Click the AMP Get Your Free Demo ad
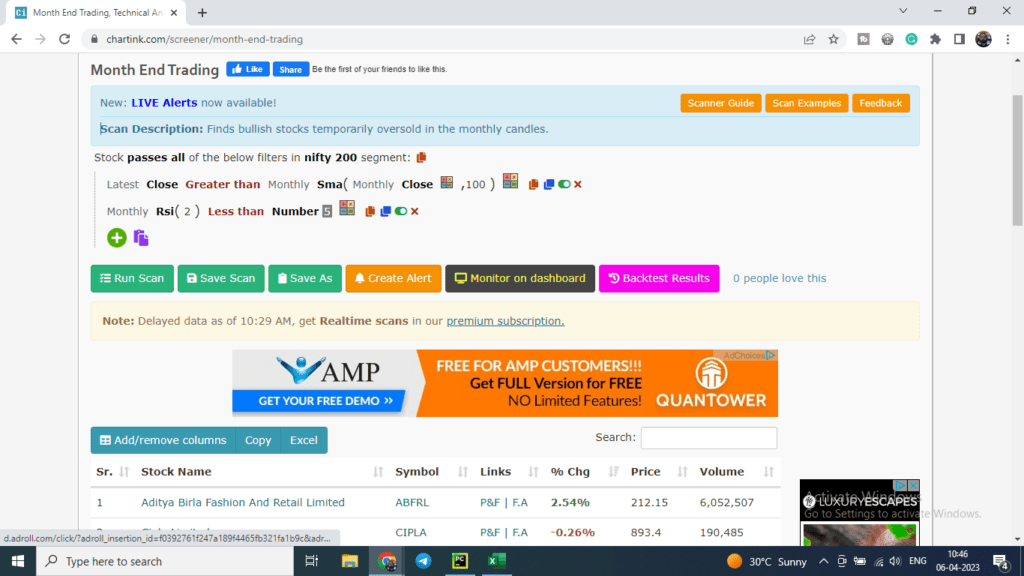Image resolution: width=1024 pixels, height=576 pixels. pos(319,400)
